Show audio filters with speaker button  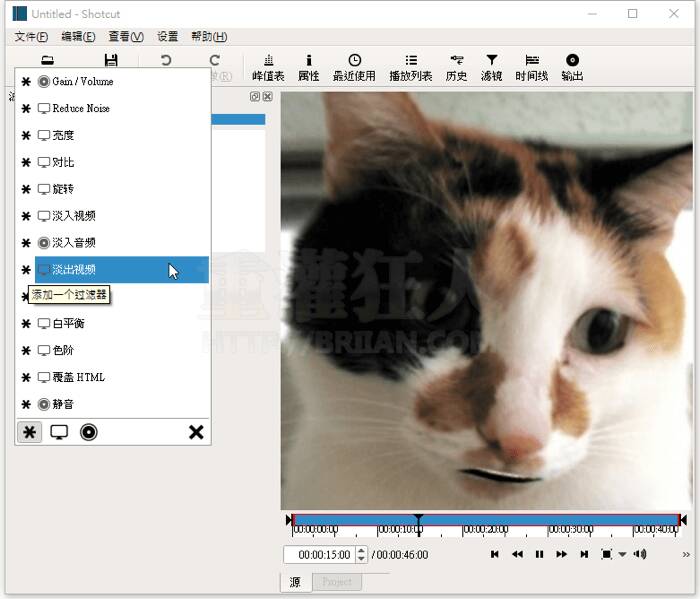tap(89, 432)
